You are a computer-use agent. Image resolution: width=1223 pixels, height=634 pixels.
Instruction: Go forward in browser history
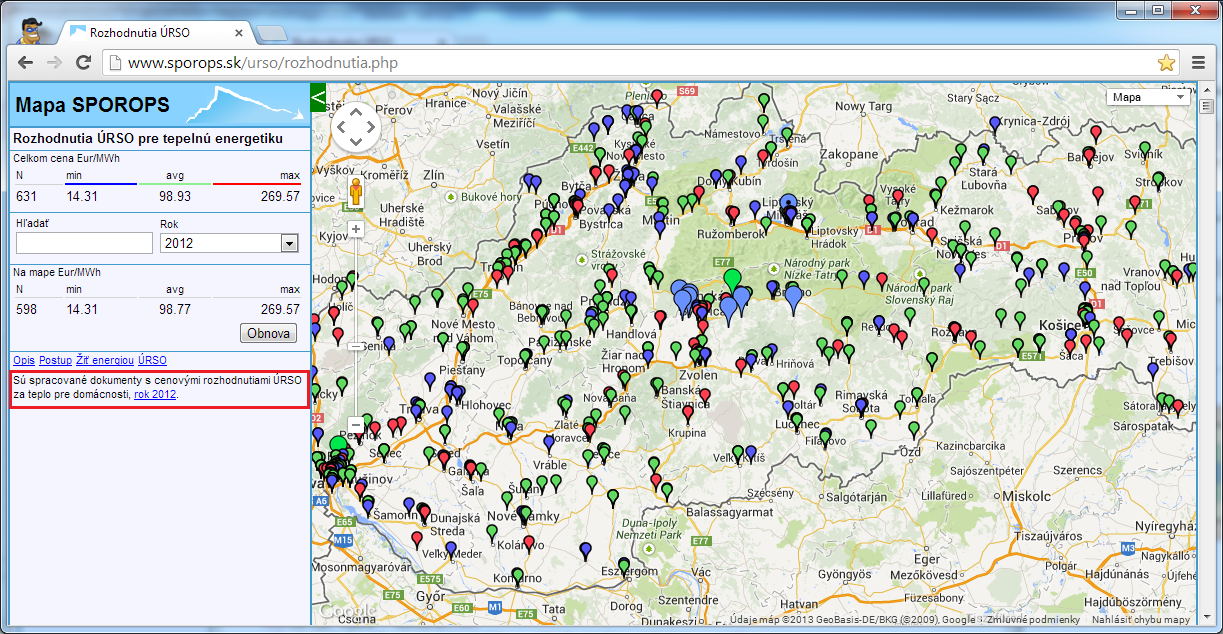[54, 63]
